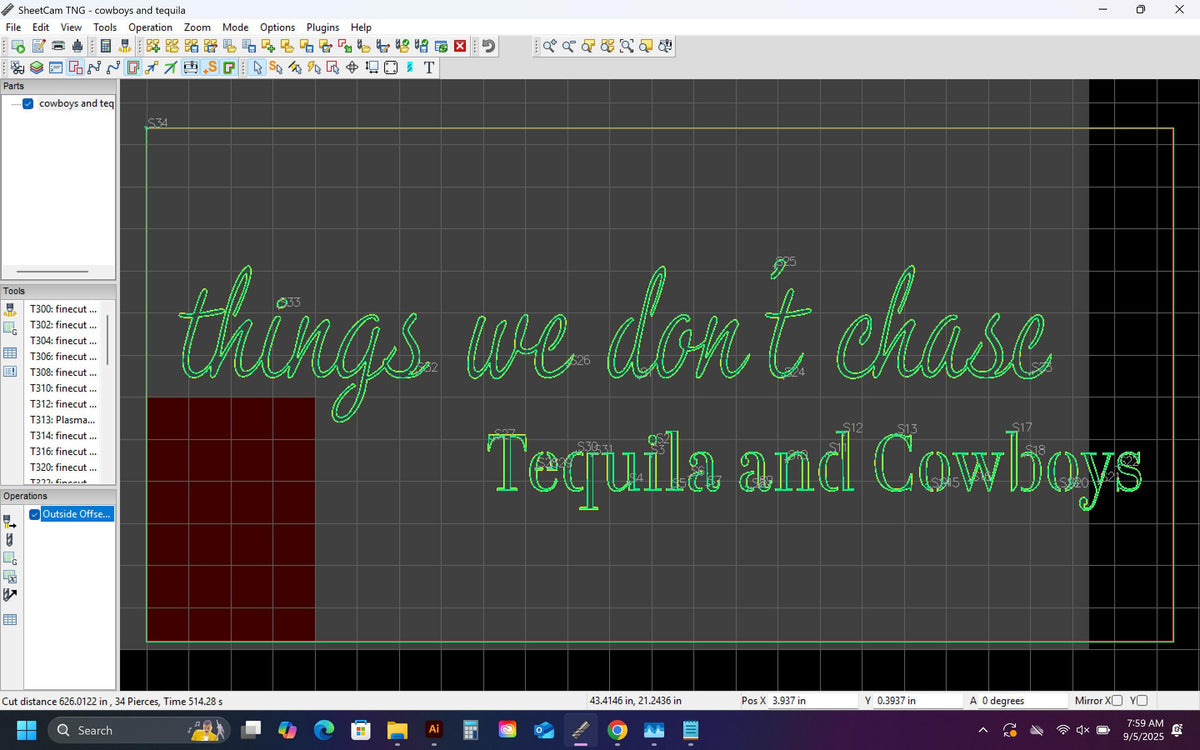Select tool T316: finecut in list
Image resolution: width=1200 pixels, height=750 pixels.
[x=64, y=452]
